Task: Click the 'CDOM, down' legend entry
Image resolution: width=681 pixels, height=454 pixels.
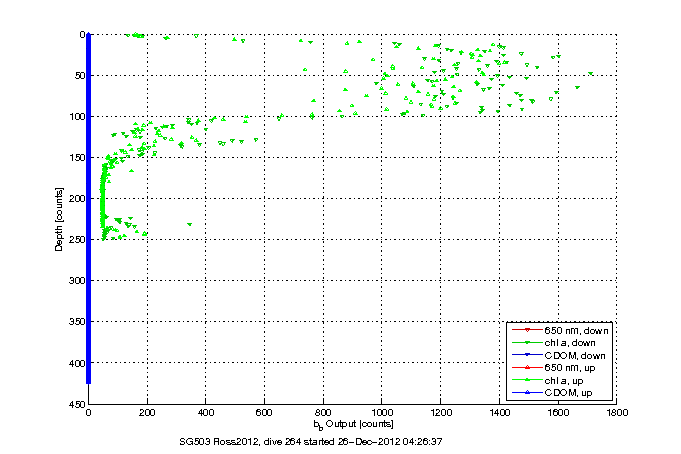Action: point(559,356)
